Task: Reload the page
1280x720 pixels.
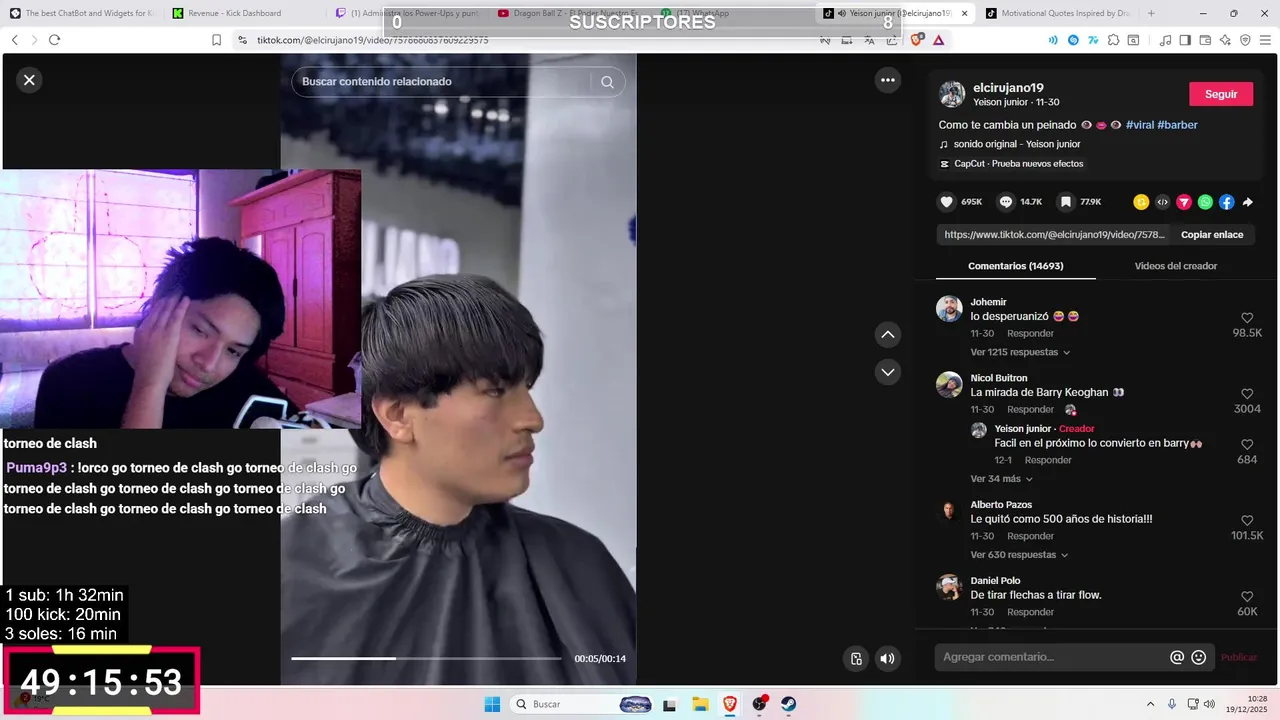Action: [54, 40]
